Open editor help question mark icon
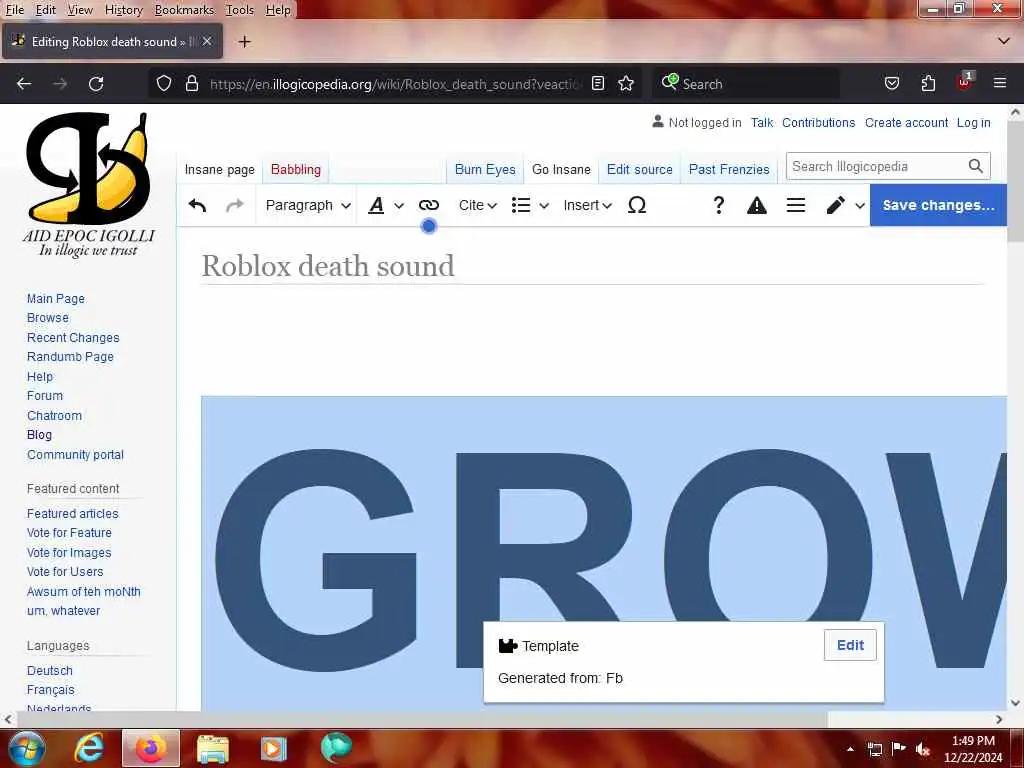The width and height of the screenshot is (1024, 768). (718, 205)
